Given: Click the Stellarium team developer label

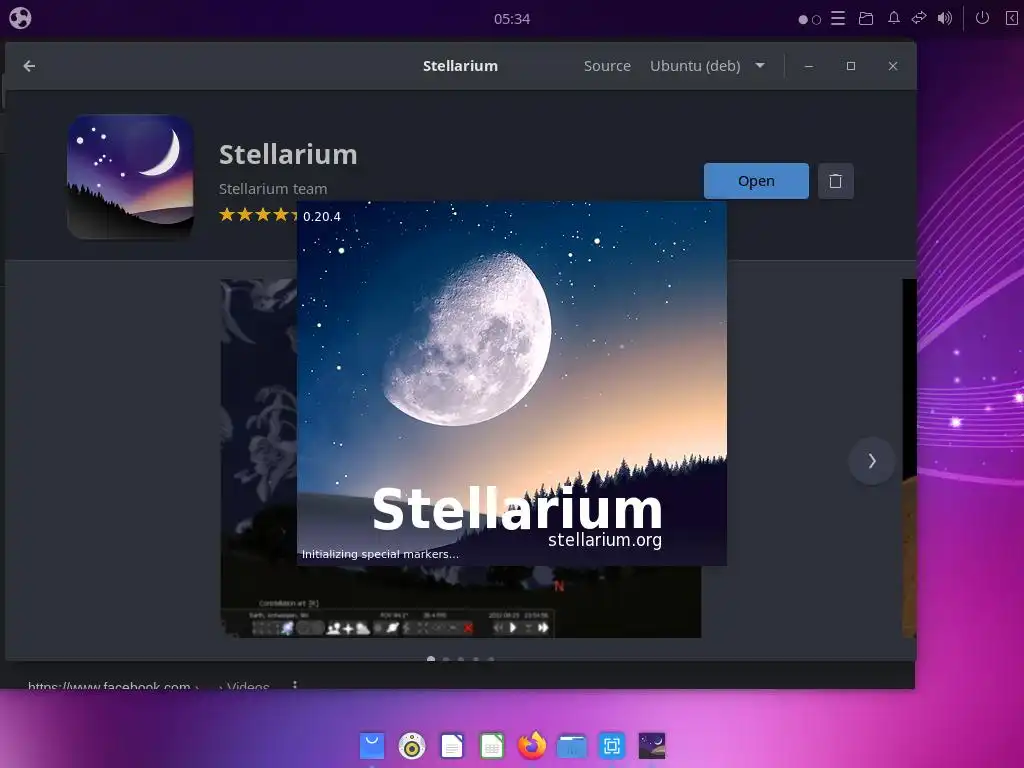Looking at the screenshot, I should 273,189.
